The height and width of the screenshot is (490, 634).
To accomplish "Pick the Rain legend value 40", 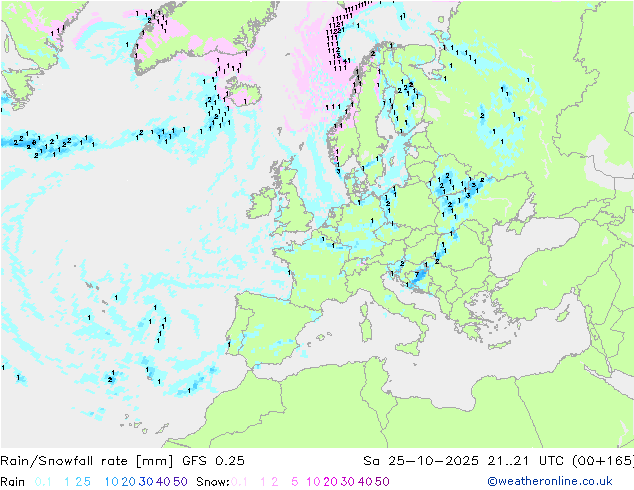I will (163, 482).
